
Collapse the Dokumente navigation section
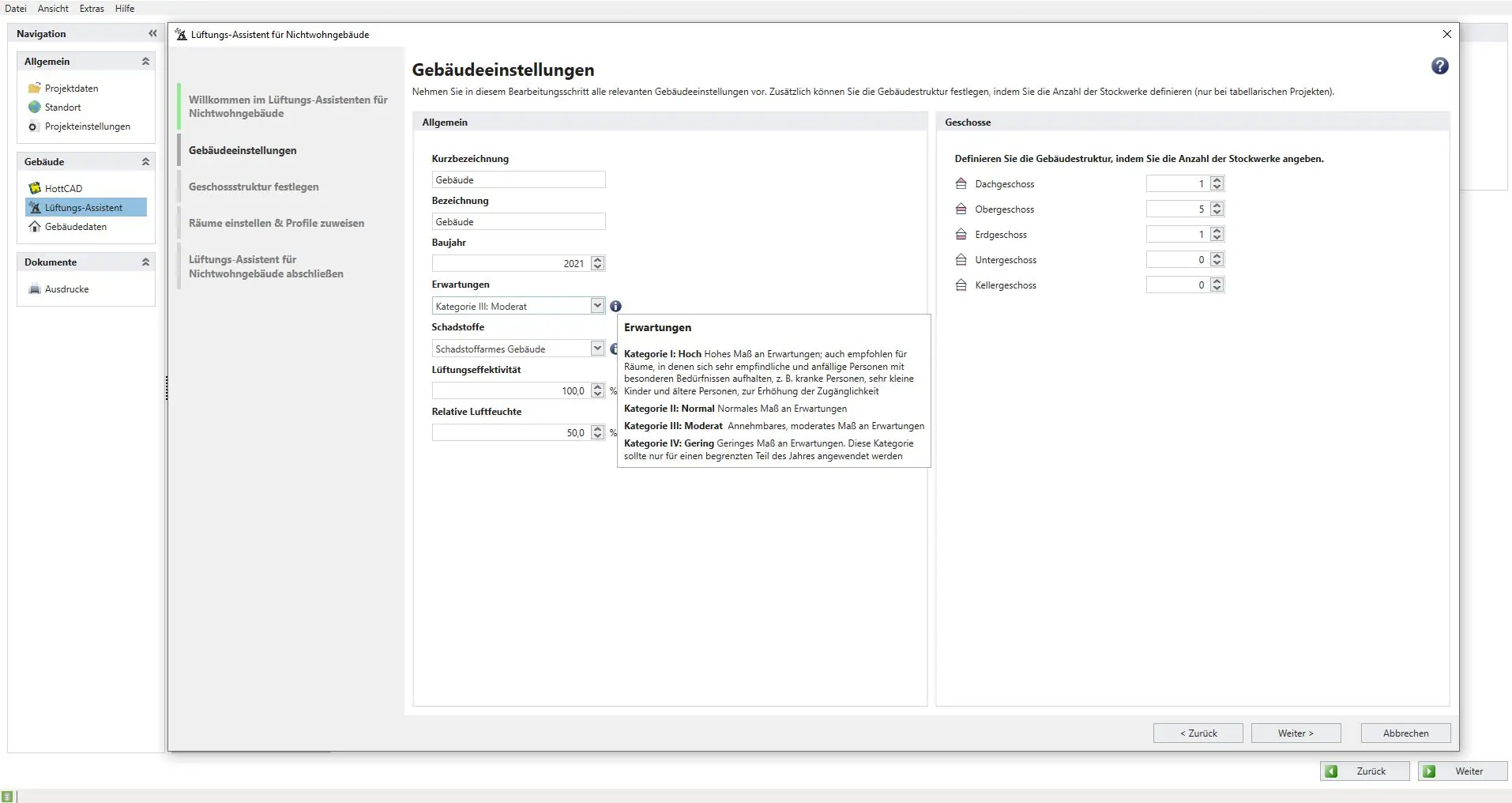coord(145,262)
